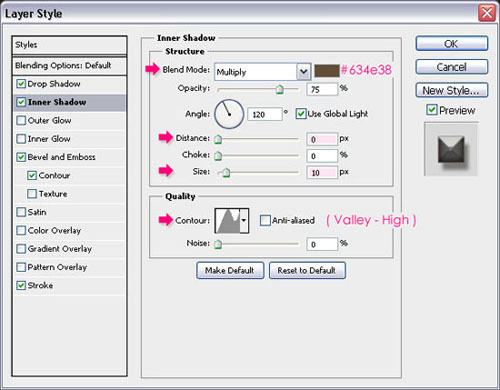Click the Angle dial control

pos(229,114)
